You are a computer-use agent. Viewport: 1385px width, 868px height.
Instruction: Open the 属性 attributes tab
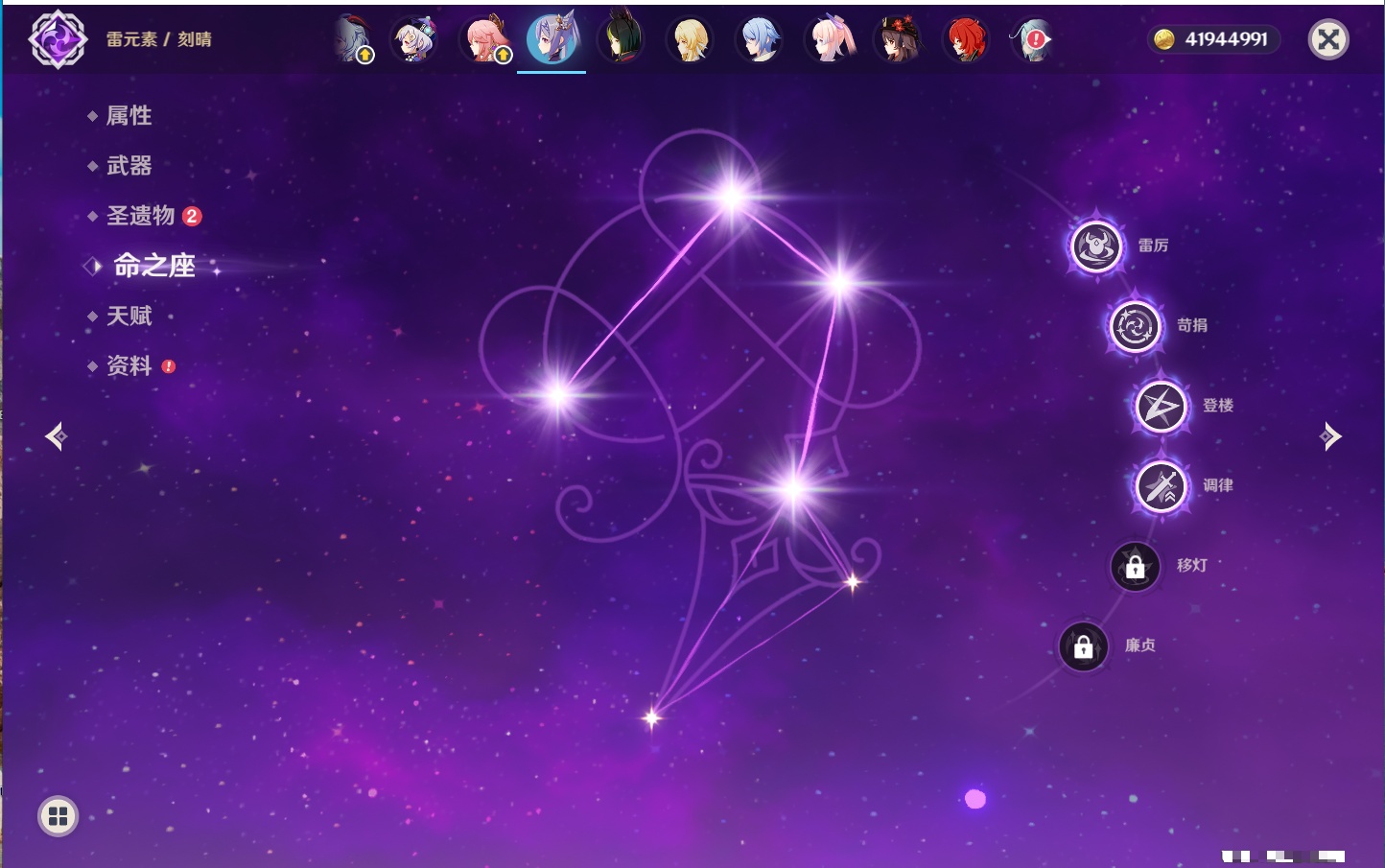point(129,116)
